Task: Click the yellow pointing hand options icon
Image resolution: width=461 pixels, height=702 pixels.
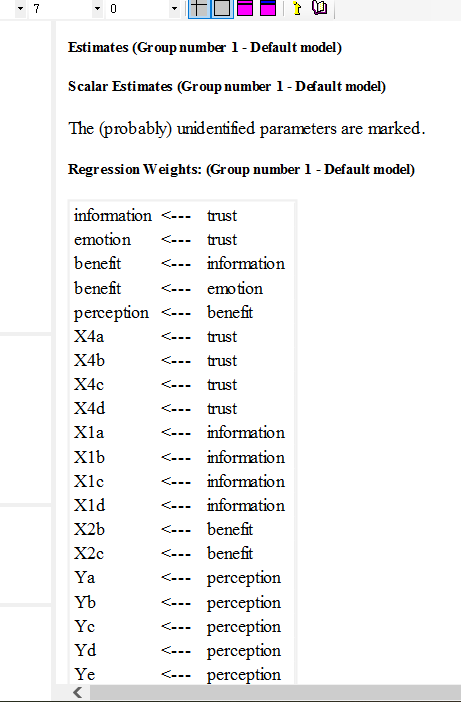Action: click(297, 8)
